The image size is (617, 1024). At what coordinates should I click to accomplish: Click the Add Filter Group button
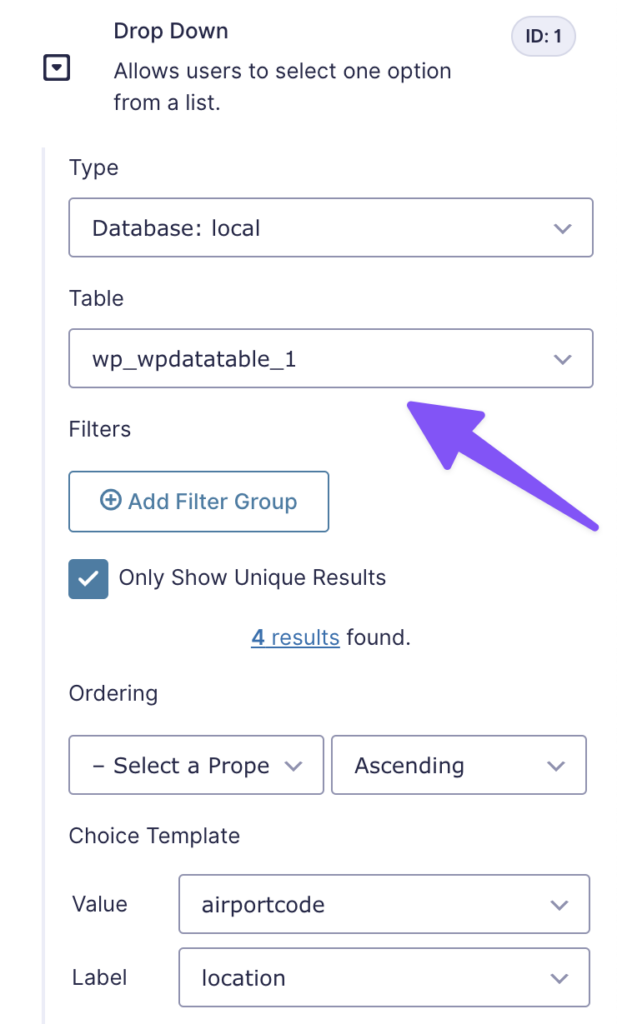tap(198, 502)
